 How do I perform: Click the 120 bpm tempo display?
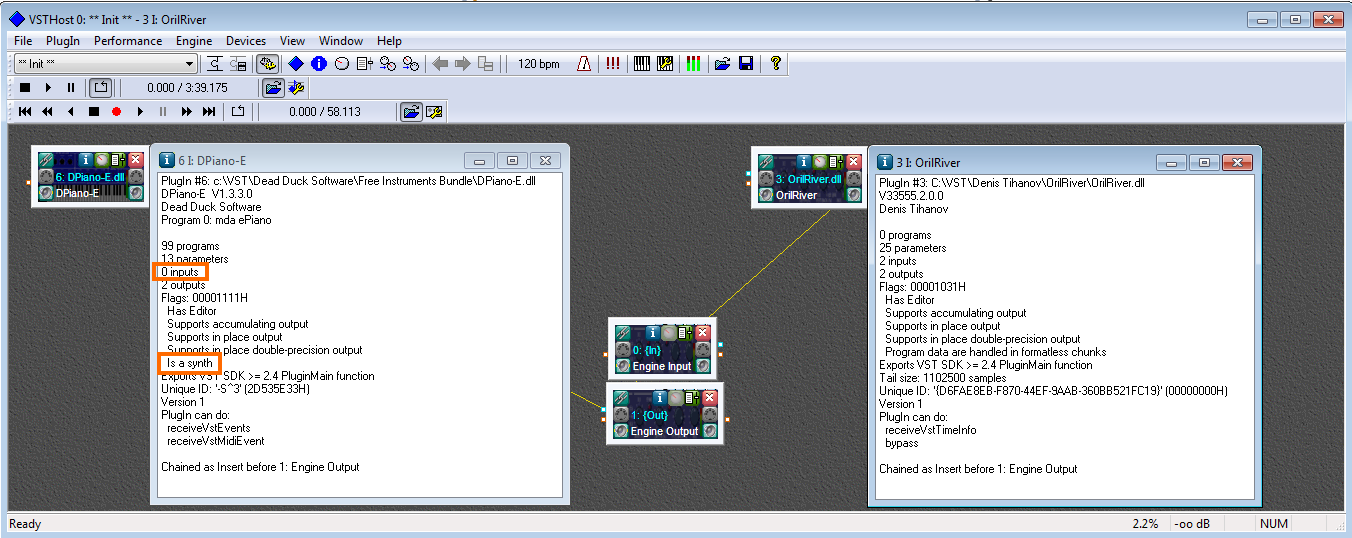tap(539, 64)
